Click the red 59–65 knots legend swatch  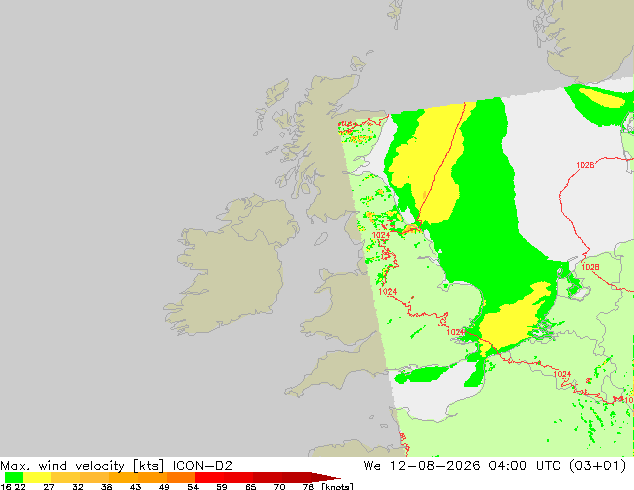[x=239, y=477]
